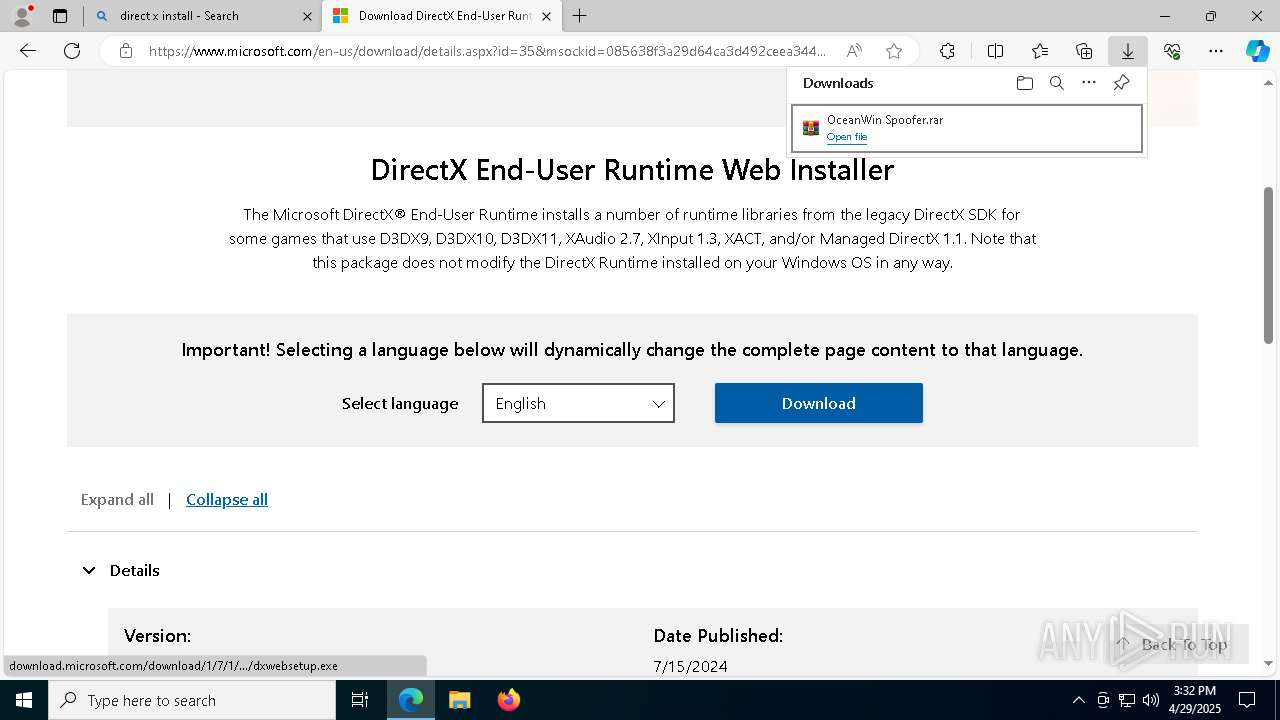This screenshot has height=720, width=1280.
Task: Click Microsoft Edge taskbar icon
Action: point(411,700)
